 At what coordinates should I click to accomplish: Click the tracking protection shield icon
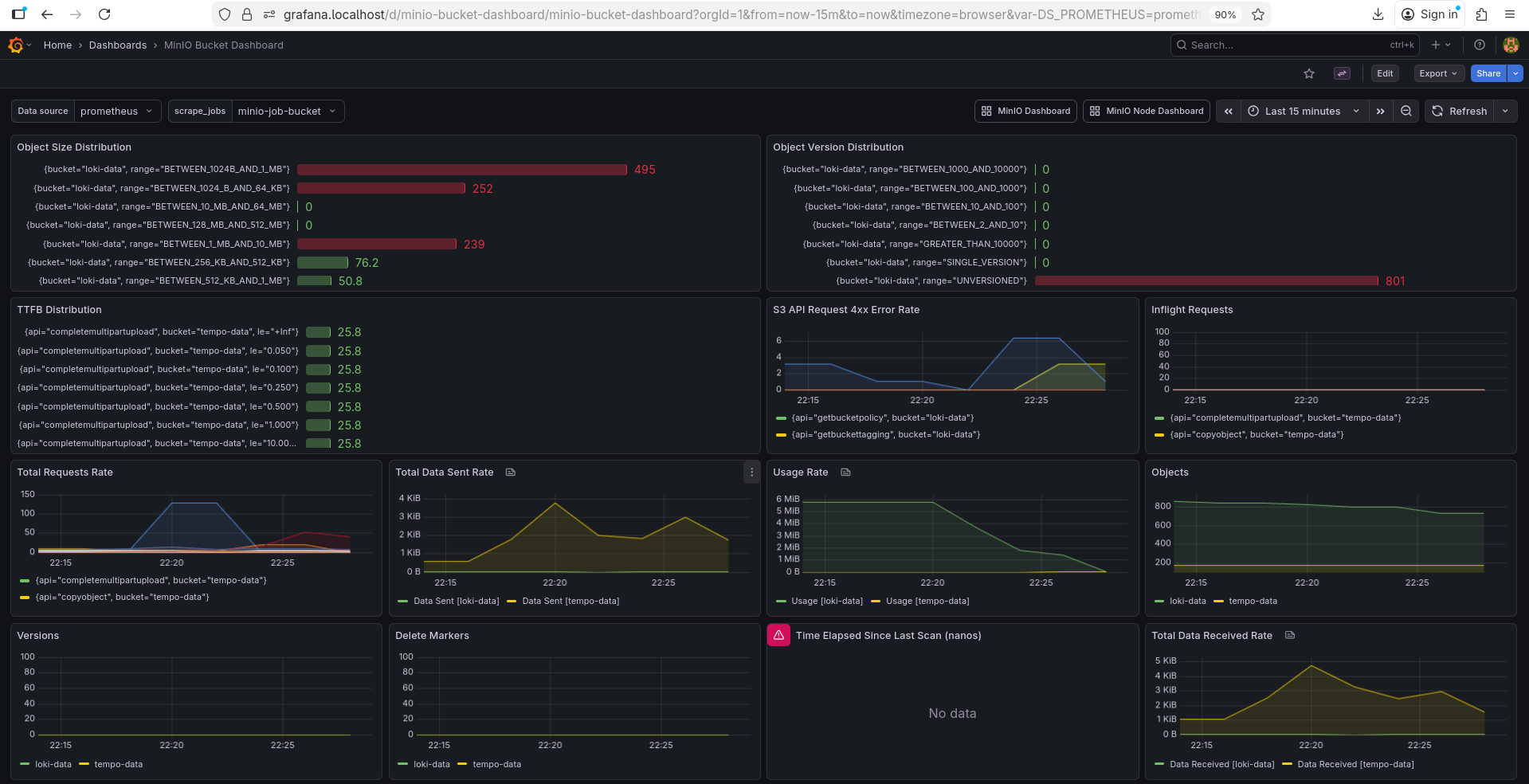coord(225,14)
